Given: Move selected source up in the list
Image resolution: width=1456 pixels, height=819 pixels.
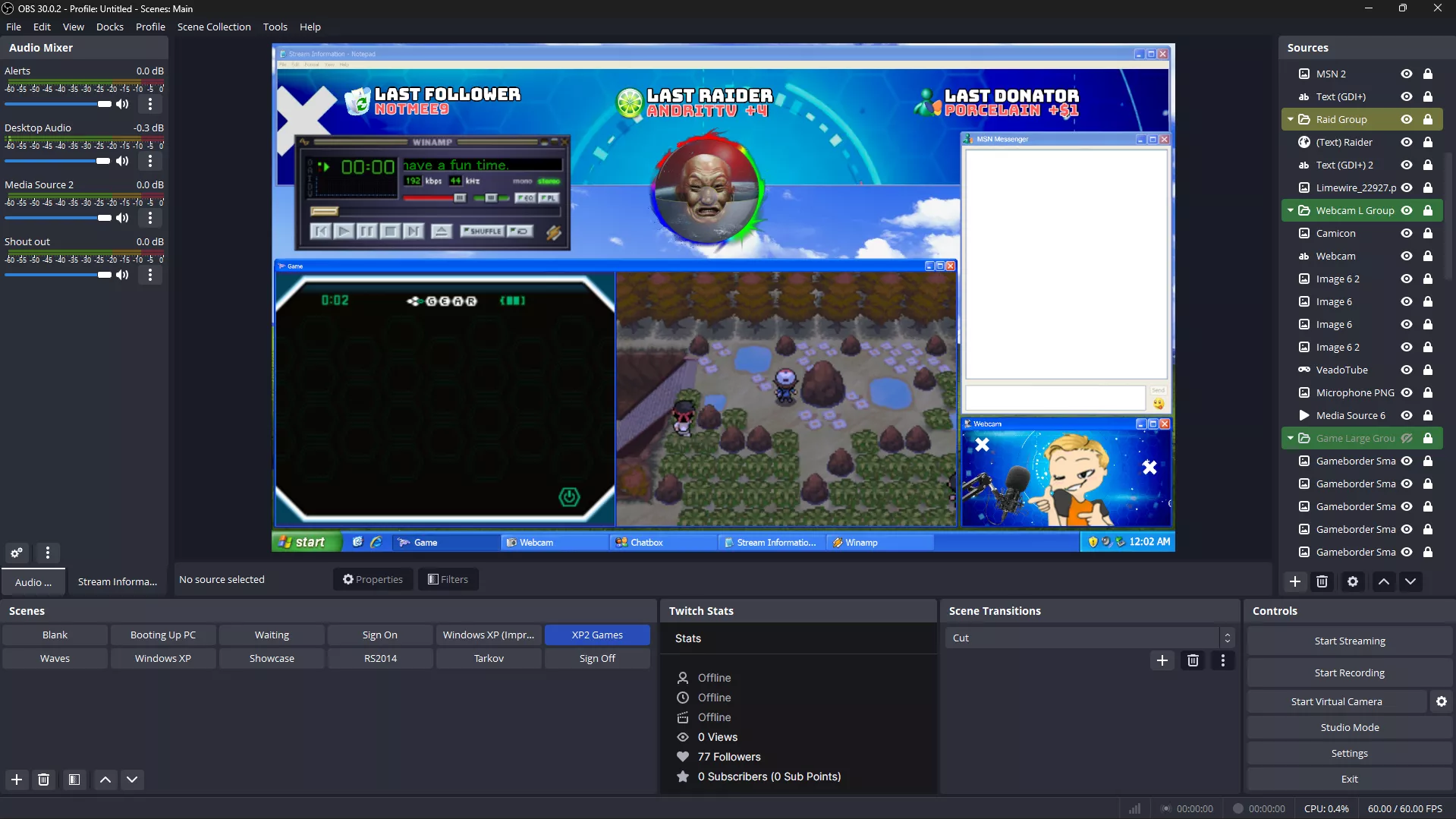Looking at the screenshot, I should 1383,581.
